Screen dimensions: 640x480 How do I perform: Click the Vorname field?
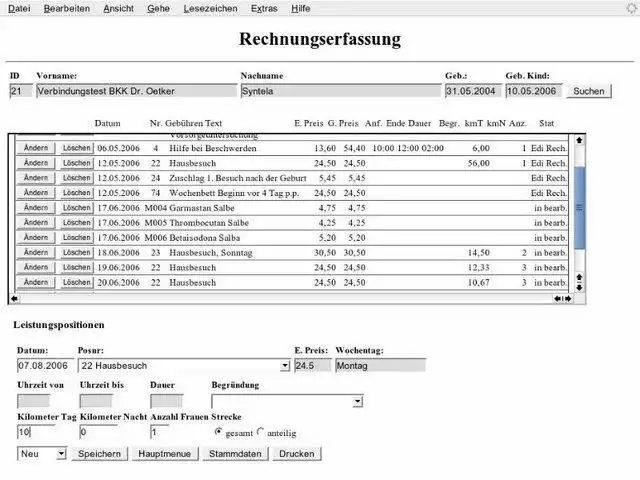pyautogui.click(x=136, y=91)
